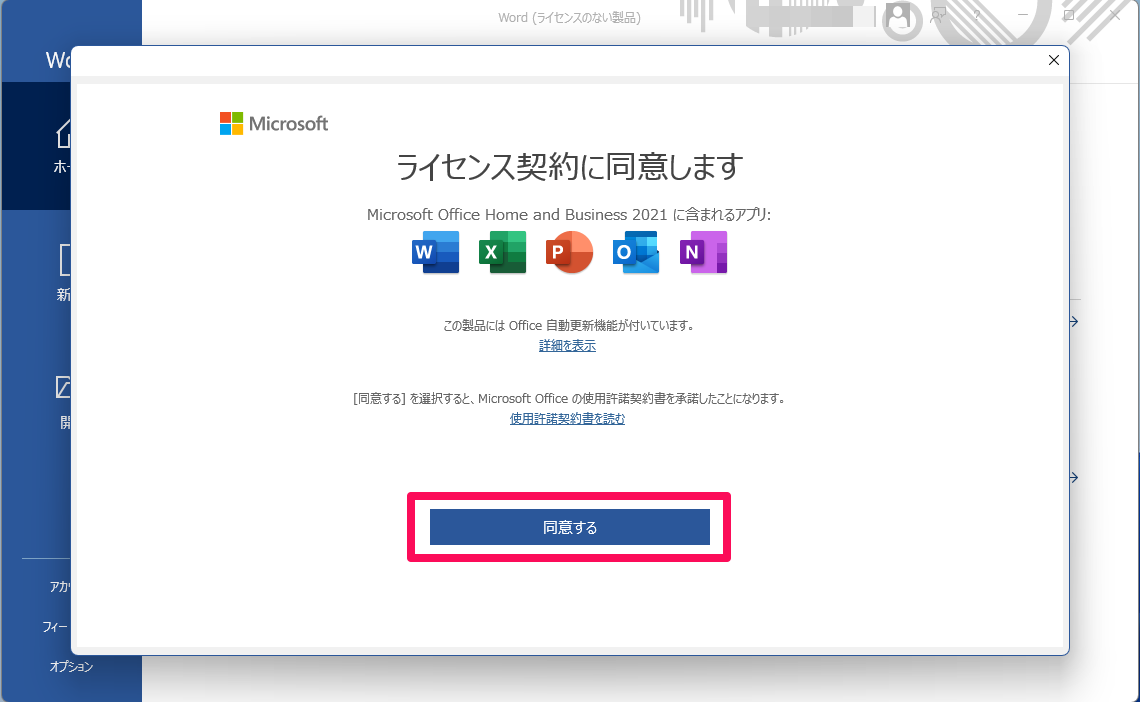Image resolution: width=1140 pixels, height=702 pixels.
Task: Click the PowerPoint app icon
Action: (x=569, y=252)
